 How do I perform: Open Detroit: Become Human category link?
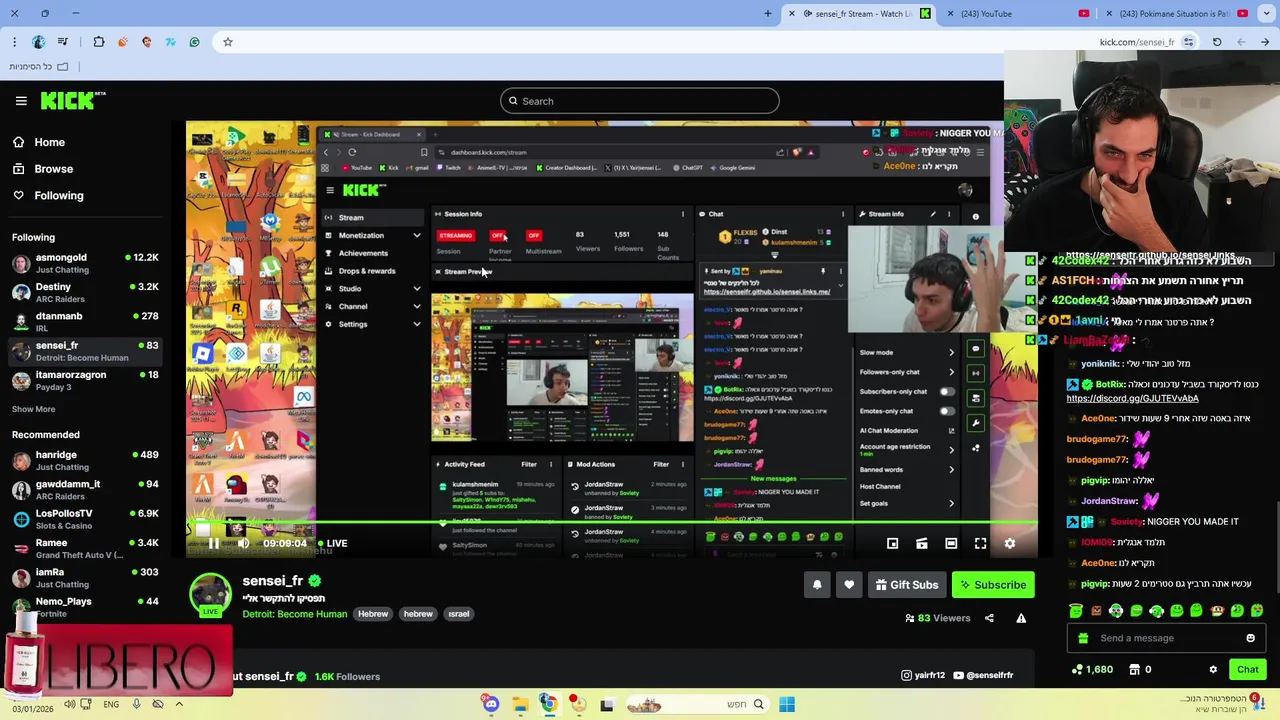click(x=295, y=614)
